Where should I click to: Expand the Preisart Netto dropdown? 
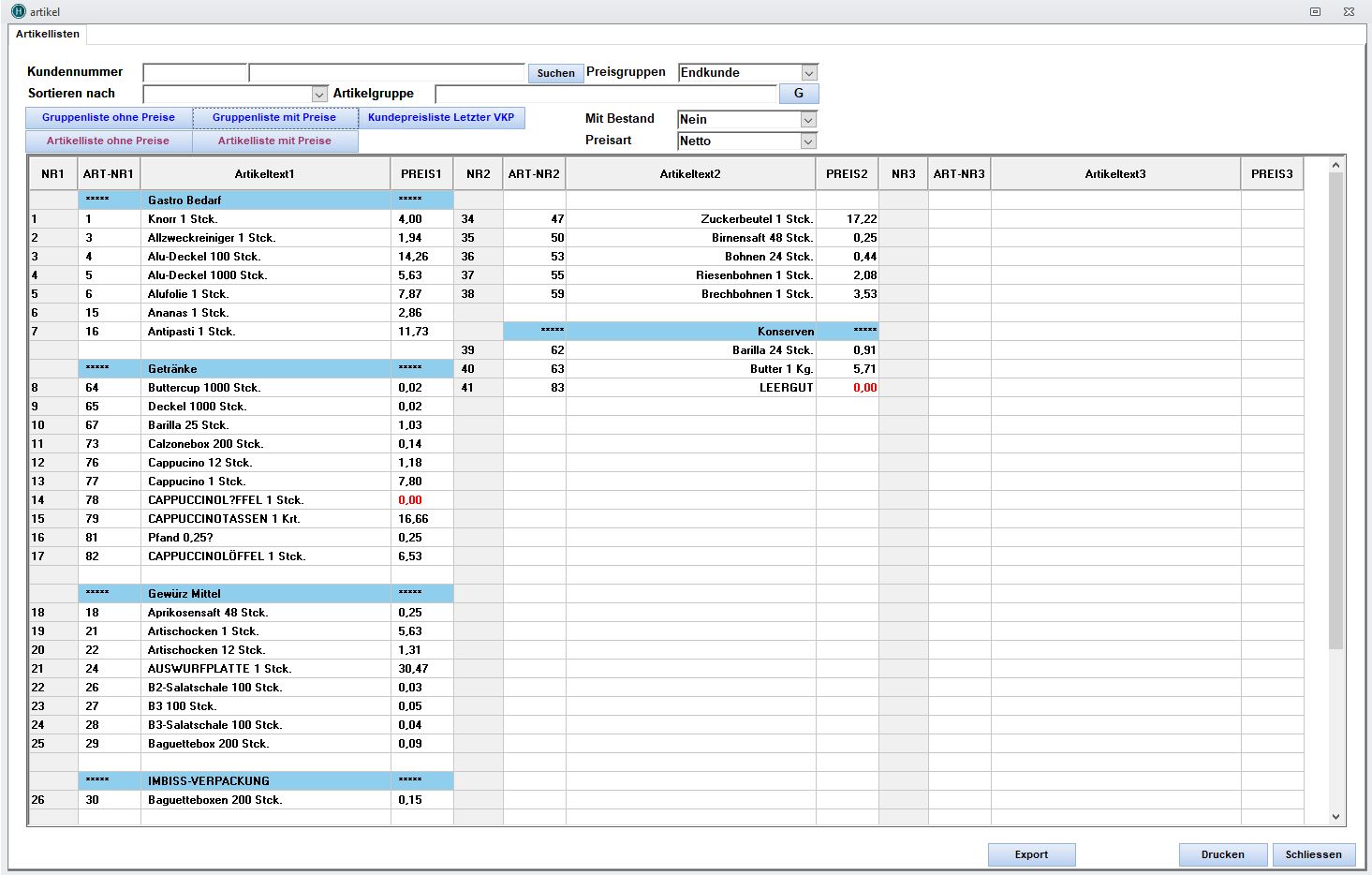(x=808, y=141)
